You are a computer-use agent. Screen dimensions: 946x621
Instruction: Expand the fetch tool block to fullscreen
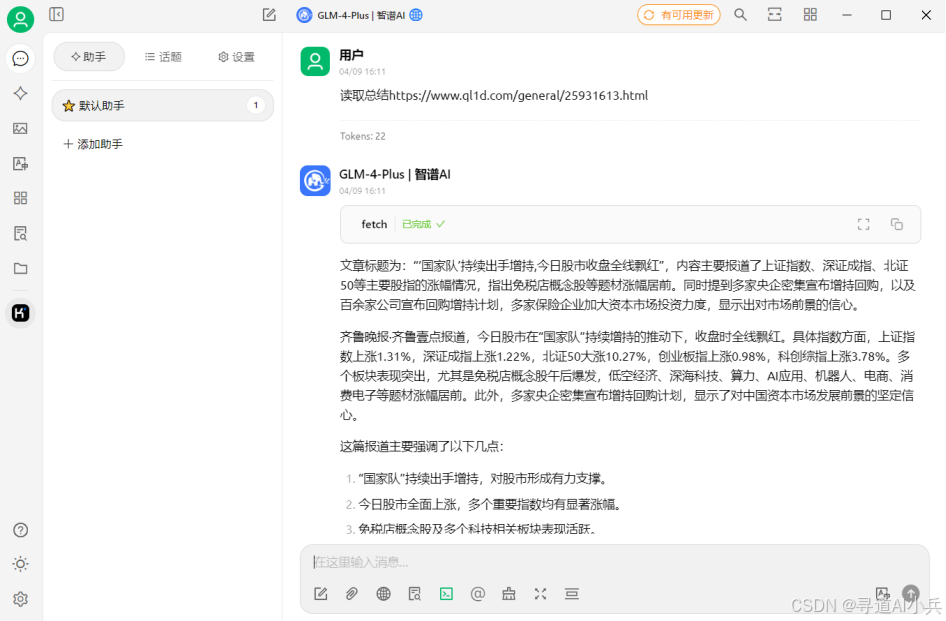pos(863,224)
